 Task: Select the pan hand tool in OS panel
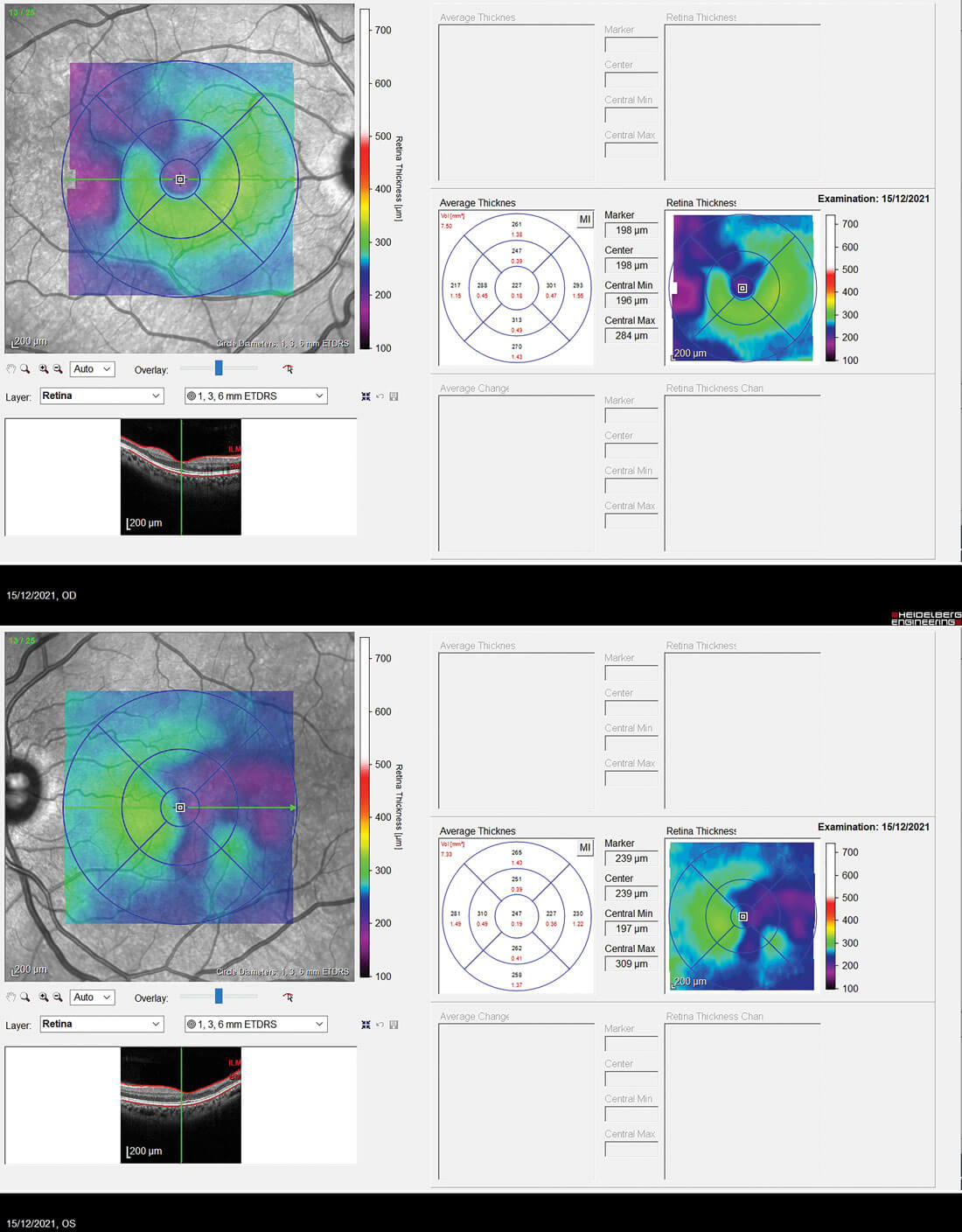tap(11, 997)
